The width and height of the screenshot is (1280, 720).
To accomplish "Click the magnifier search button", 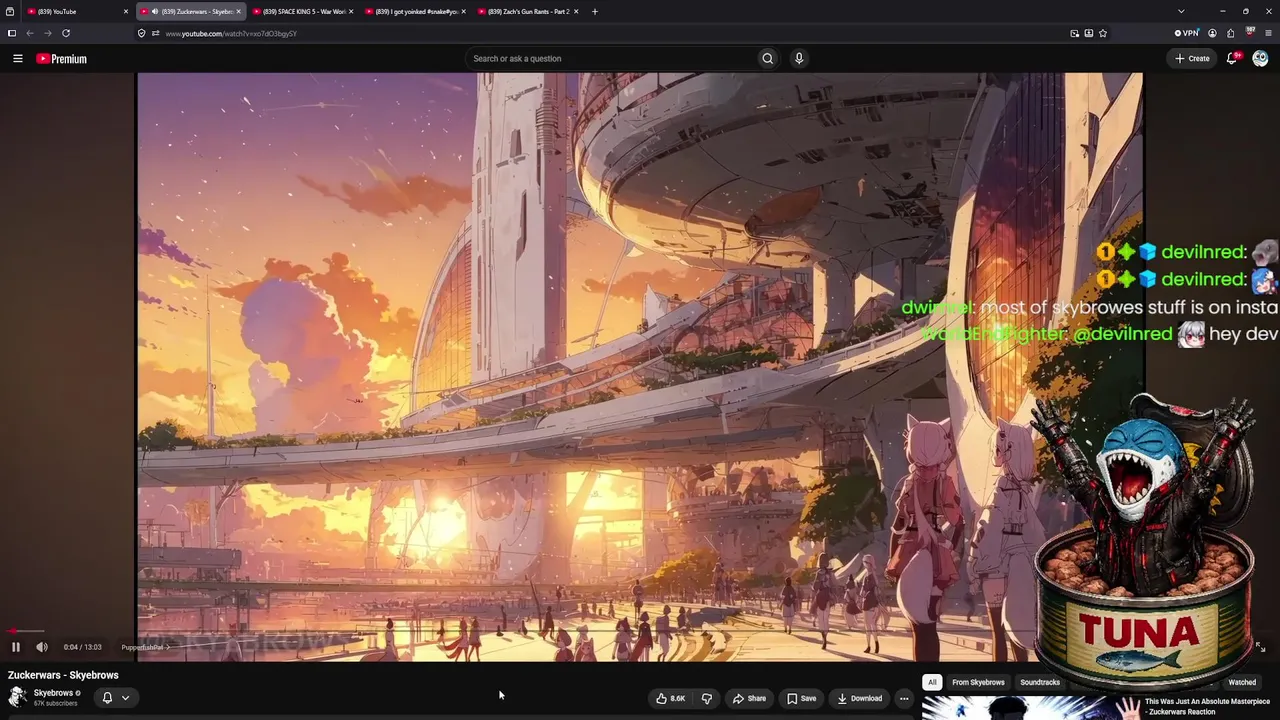I will coord(767,58).
